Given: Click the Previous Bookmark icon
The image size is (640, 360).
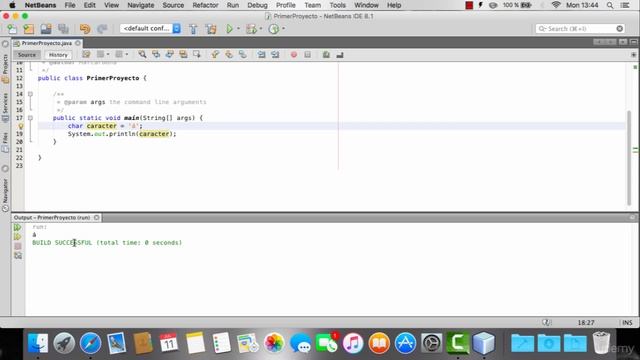Looking at the screenshot, I should [x=215, y=54].
